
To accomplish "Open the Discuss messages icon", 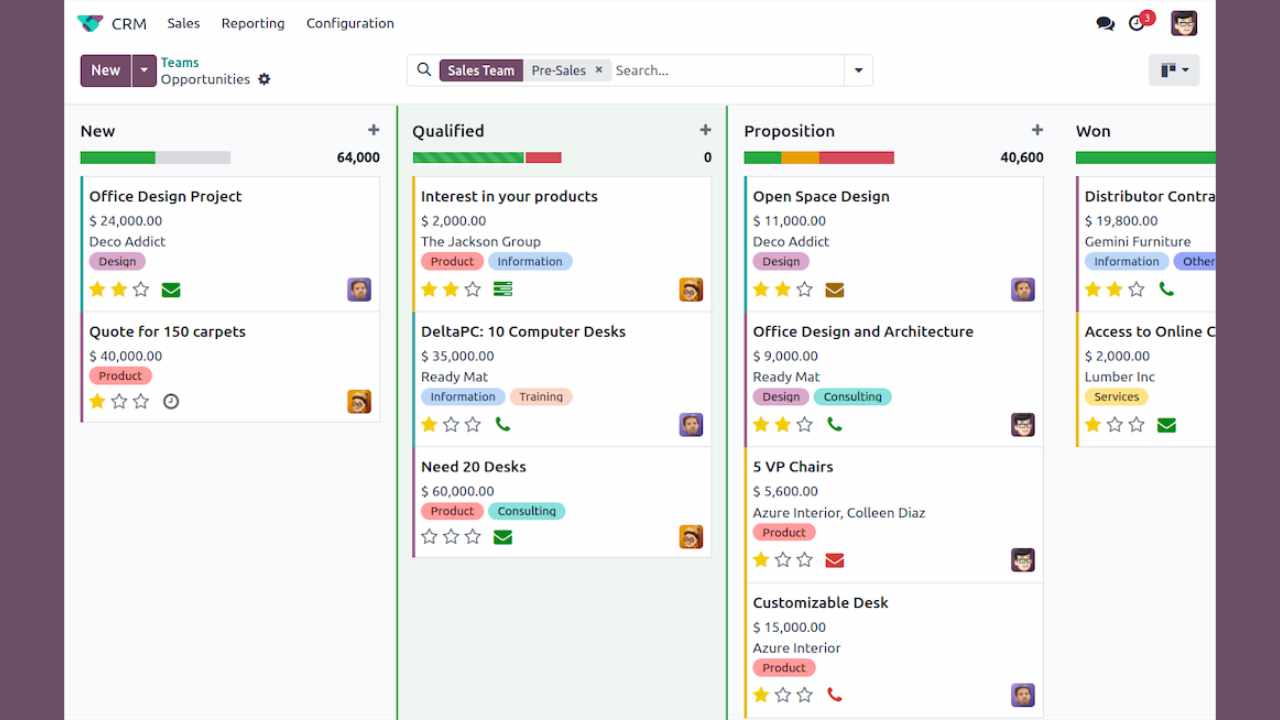I will click(x=1104, y=22).
